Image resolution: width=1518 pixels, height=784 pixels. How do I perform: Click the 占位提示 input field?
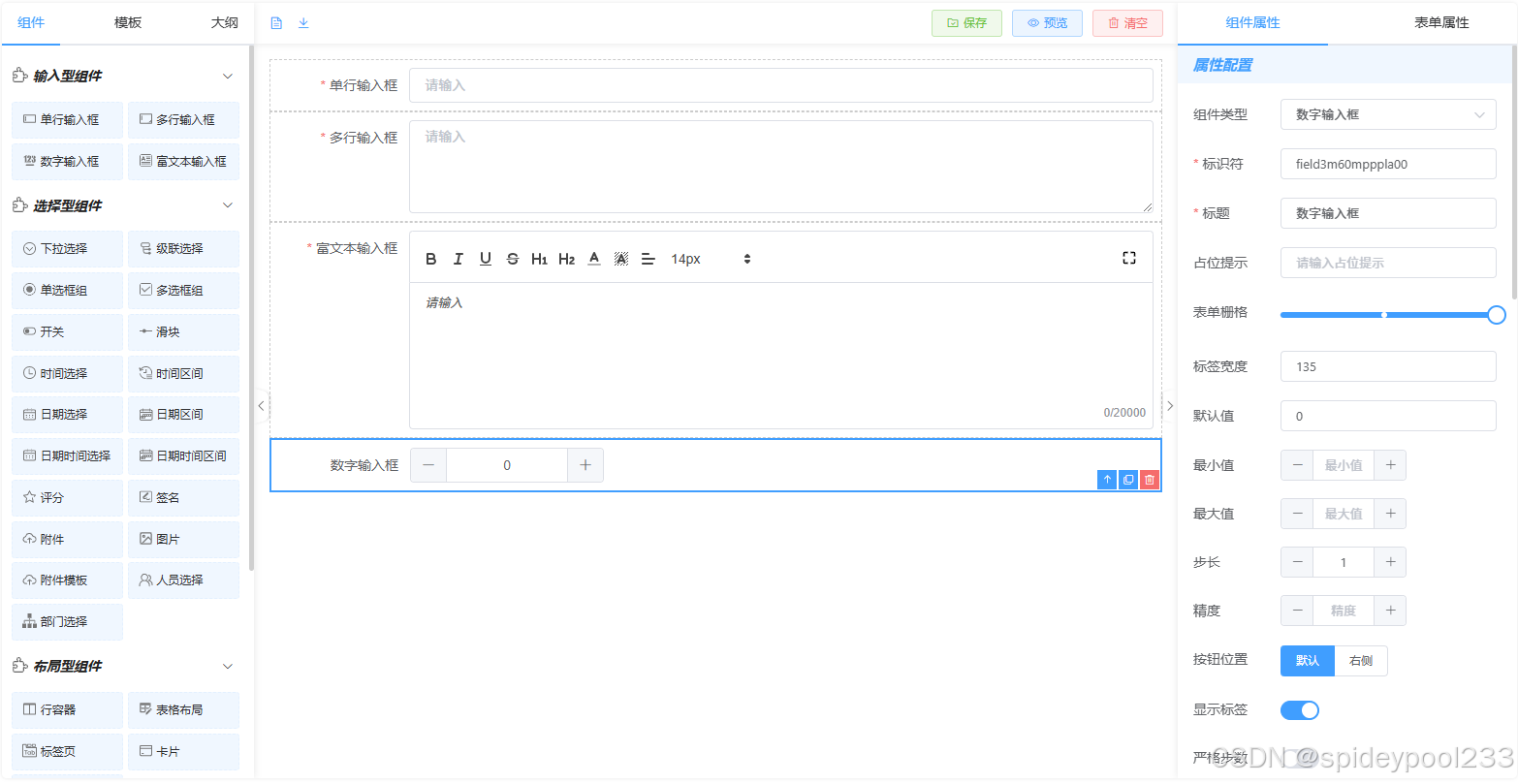[x=1388, y=263]
